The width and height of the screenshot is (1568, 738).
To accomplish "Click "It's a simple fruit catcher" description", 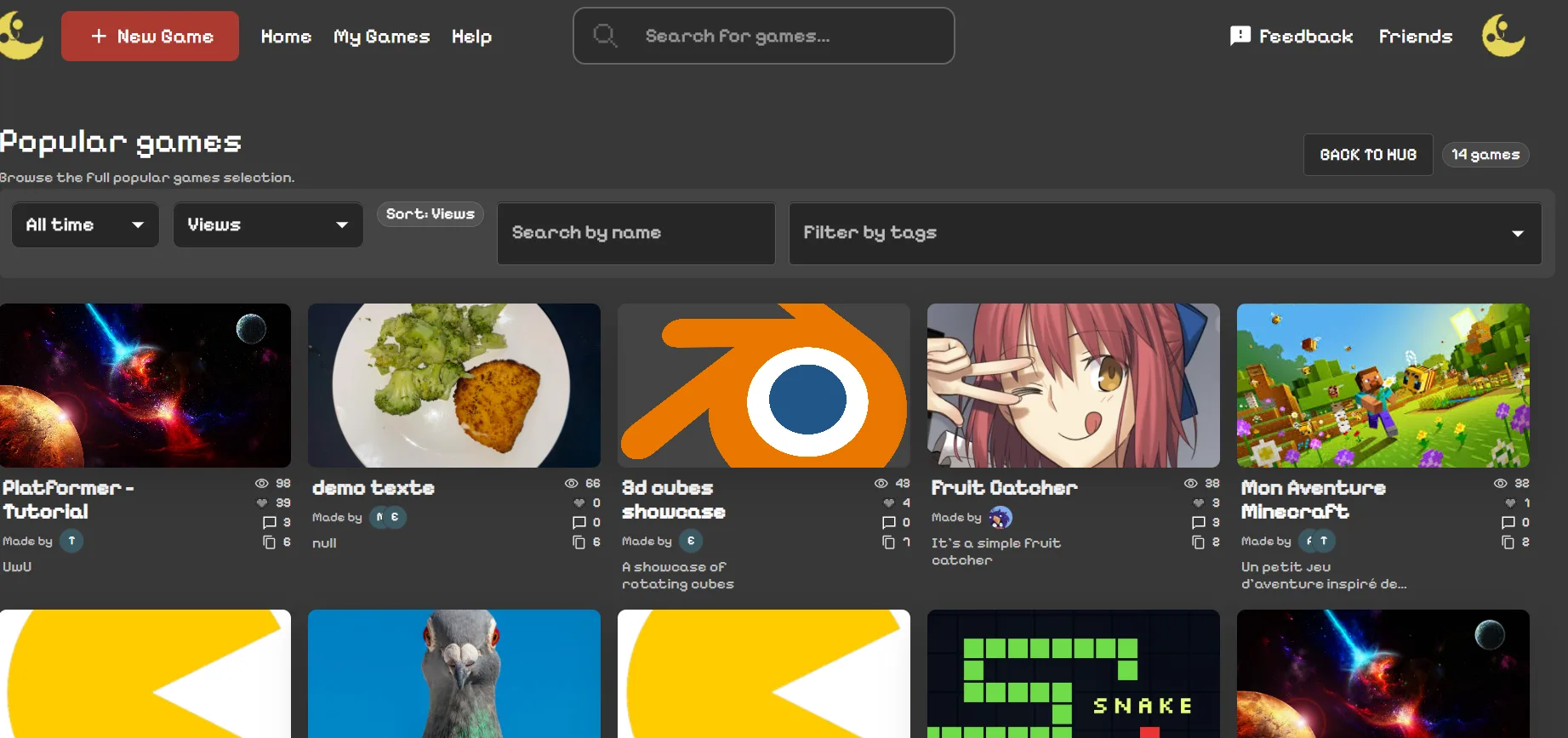I will pos(996,551).
